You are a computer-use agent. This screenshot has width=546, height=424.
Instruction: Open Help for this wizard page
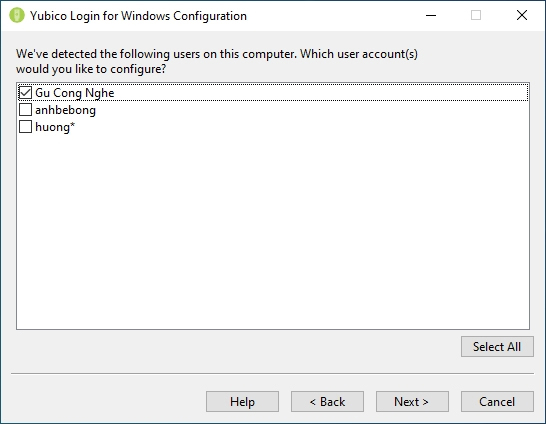(242, 402)
